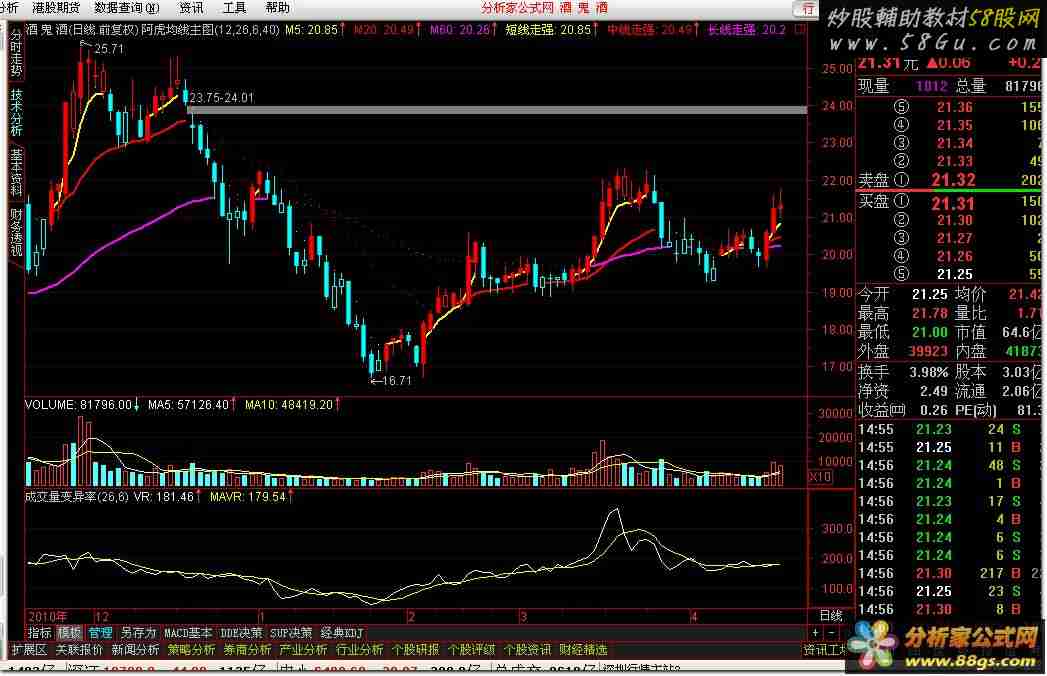Switch to the 基本资料 side tab

[x=16, y=172]
